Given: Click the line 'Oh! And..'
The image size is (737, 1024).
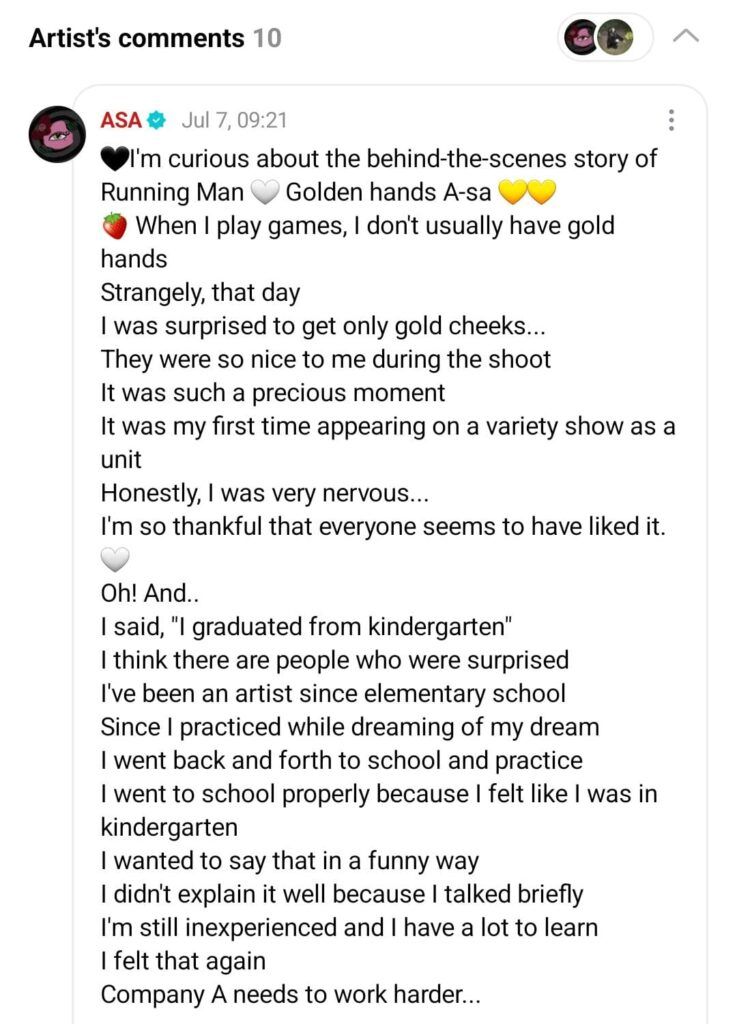Looking at the screenshot, I should tap(149, 593).
